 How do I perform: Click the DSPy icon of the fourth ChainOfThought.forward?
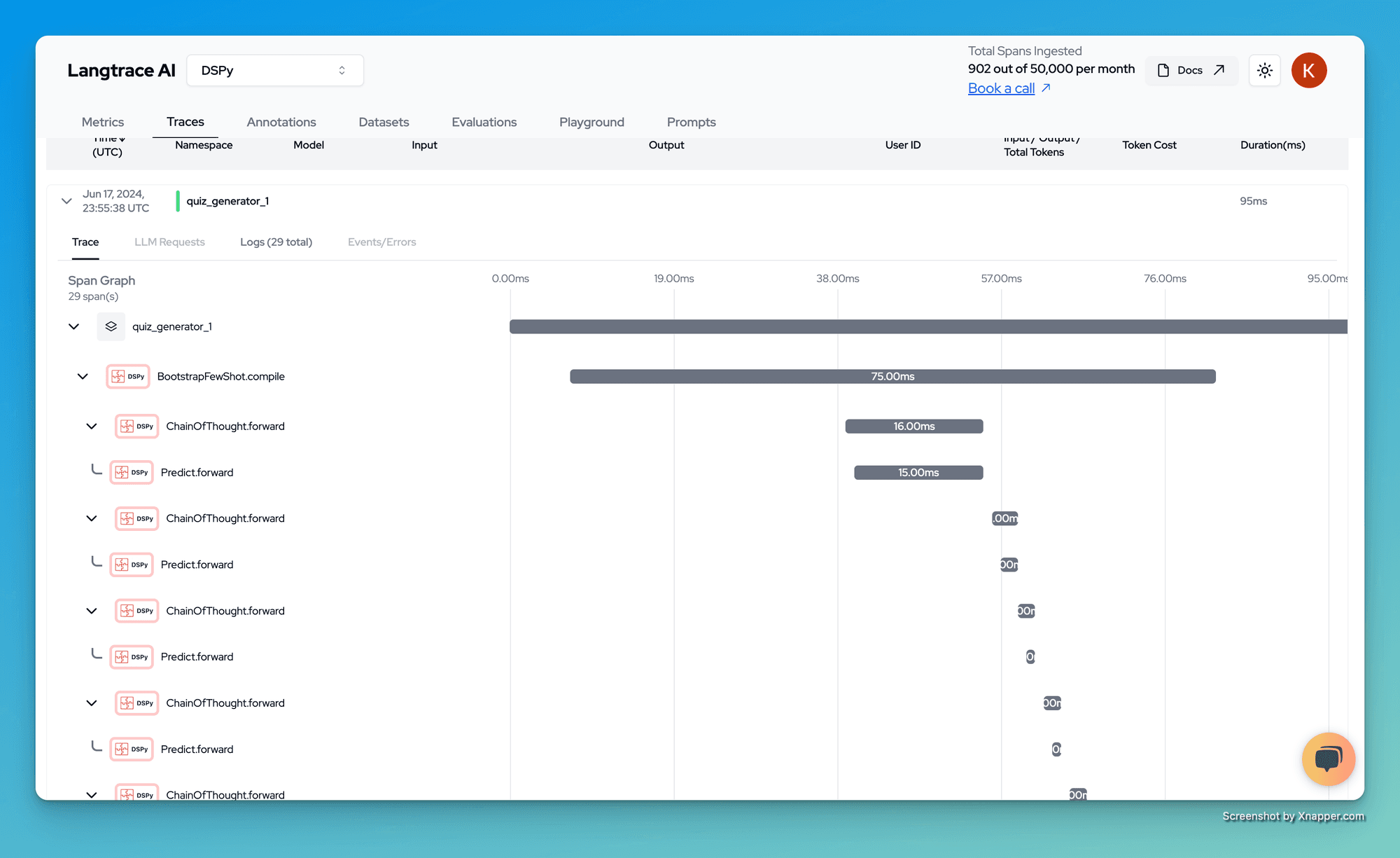pos(136,703)
